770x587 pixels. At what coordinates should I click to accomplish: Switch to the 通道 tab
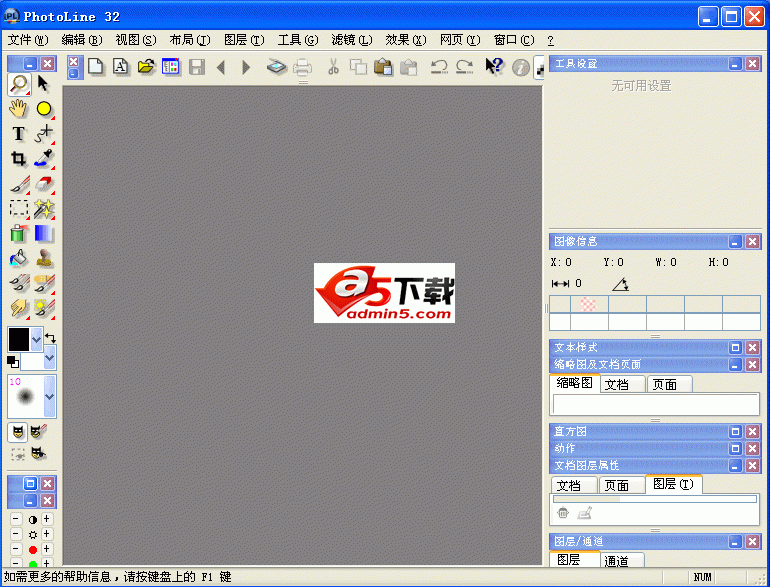pyautogui.click(x=617, y=561)
